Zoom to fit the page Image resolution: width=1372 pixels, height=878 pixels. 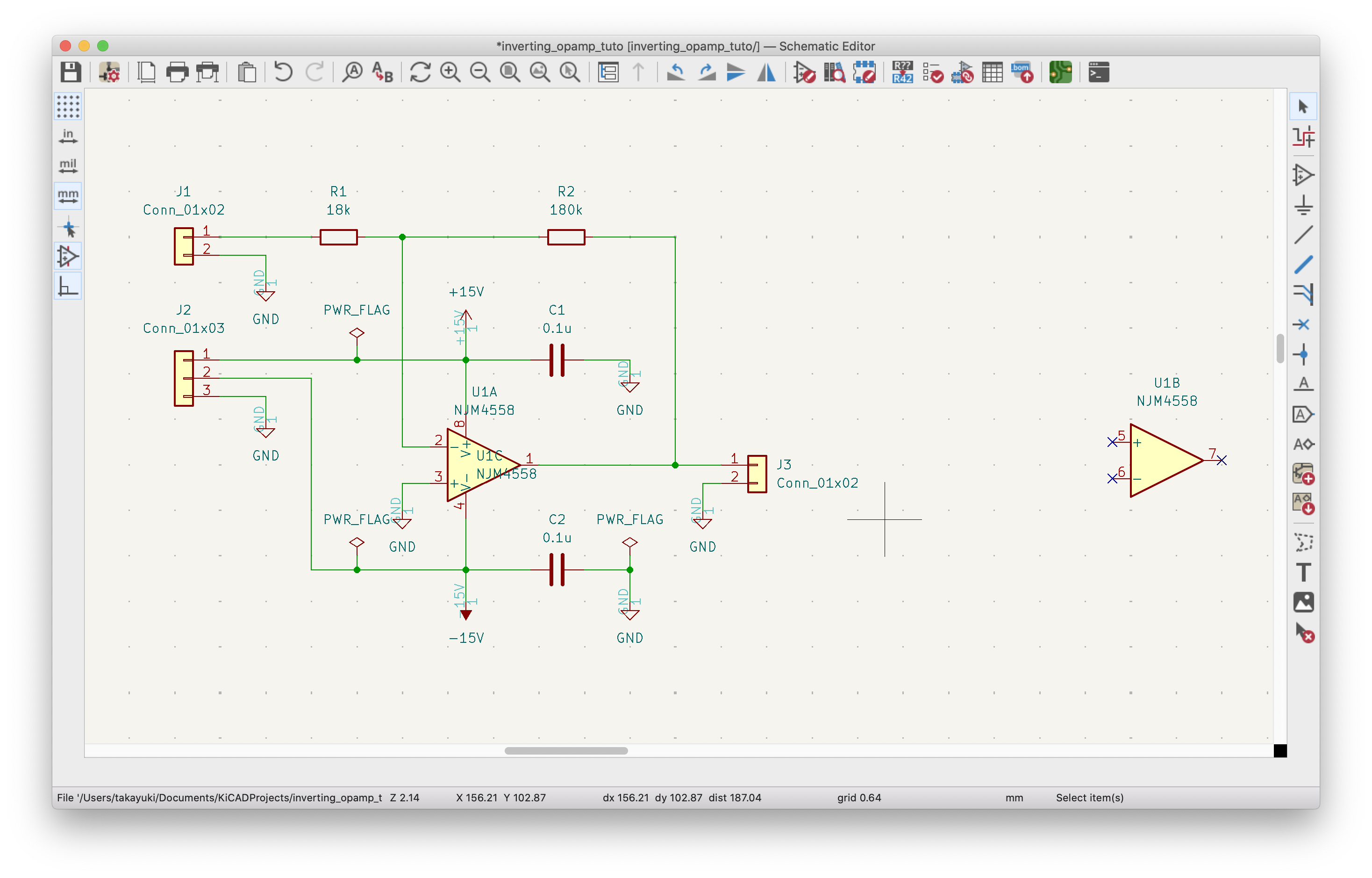[x=510, y=72]
